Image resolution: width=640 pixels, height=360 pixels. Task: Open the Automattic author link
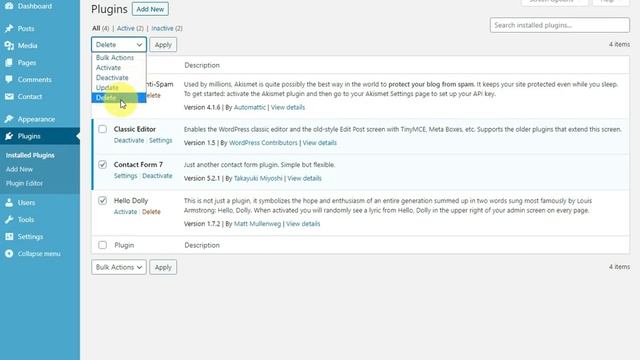[250, 107]
